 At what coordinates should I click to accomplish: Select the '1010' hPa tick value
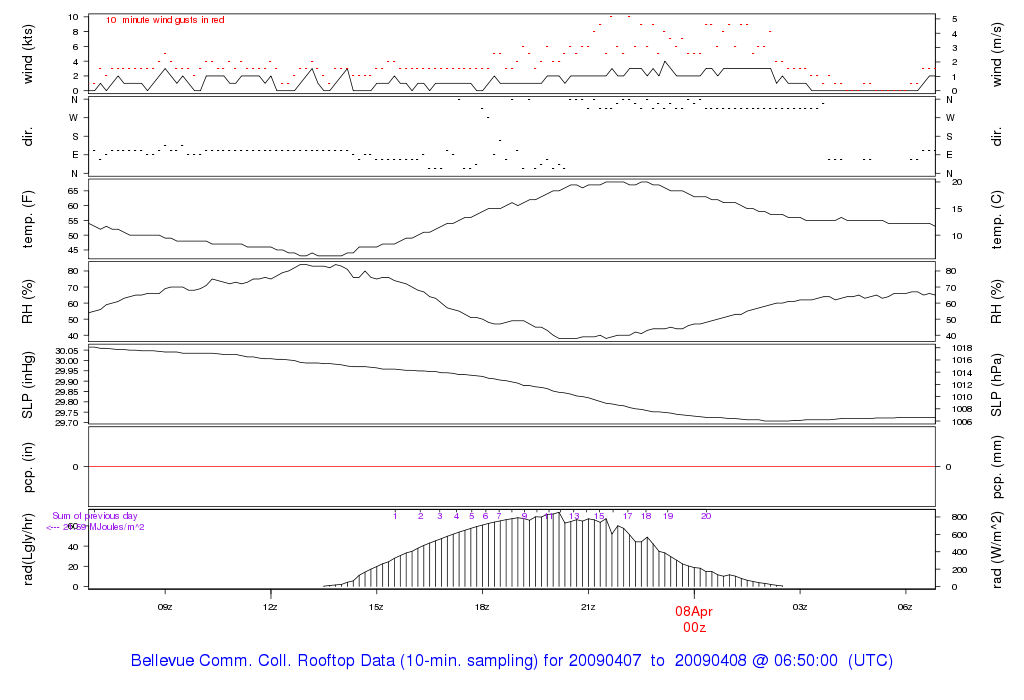pos(962,397)
